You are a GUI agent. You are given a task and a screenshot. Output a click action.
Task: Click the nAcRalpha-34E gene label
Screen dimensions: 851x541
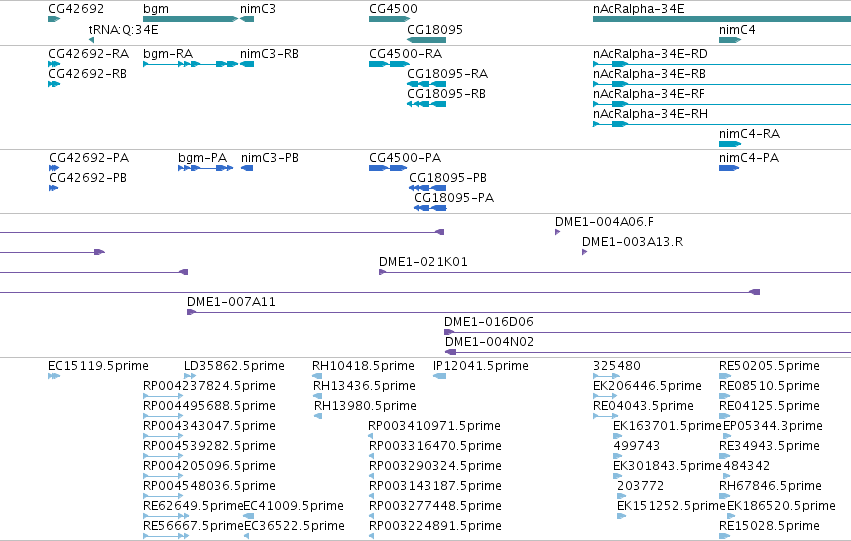pos(639,9)
